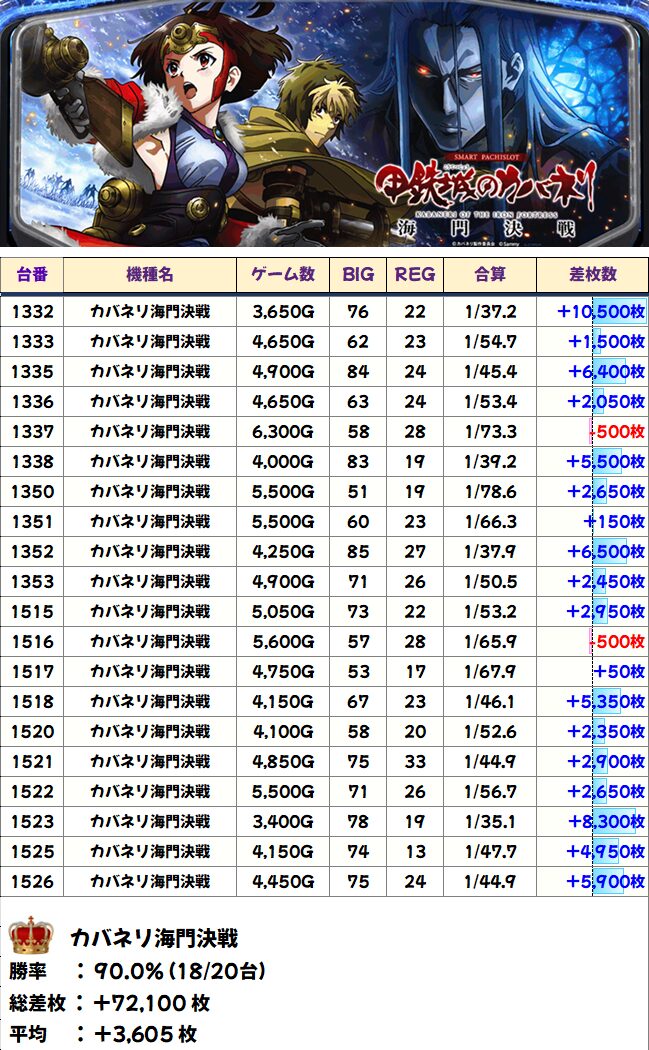Select machine number 1515 cell

click(32, 611)
